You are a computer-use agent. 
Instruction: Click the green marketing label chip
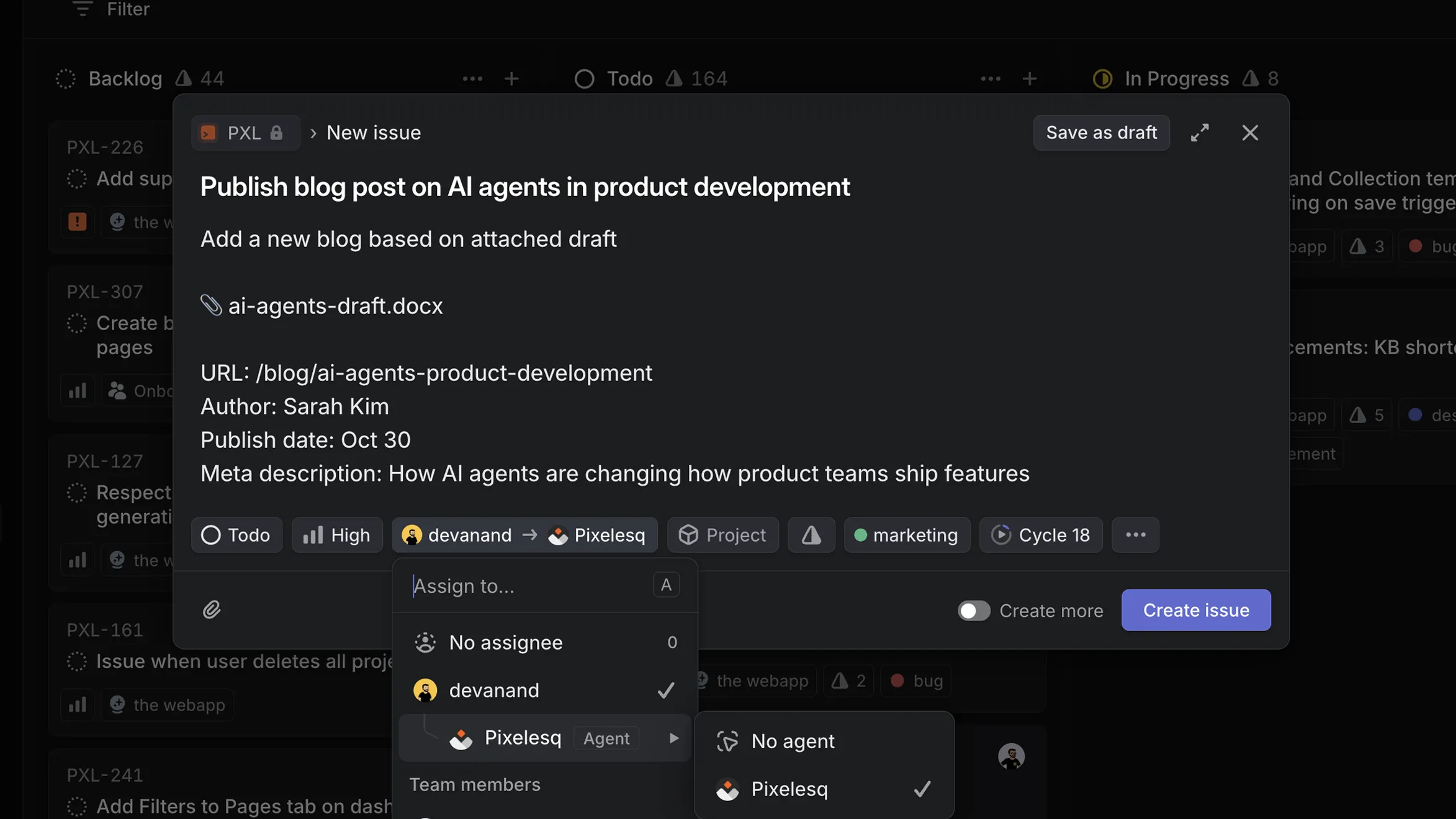pos(907,535)
